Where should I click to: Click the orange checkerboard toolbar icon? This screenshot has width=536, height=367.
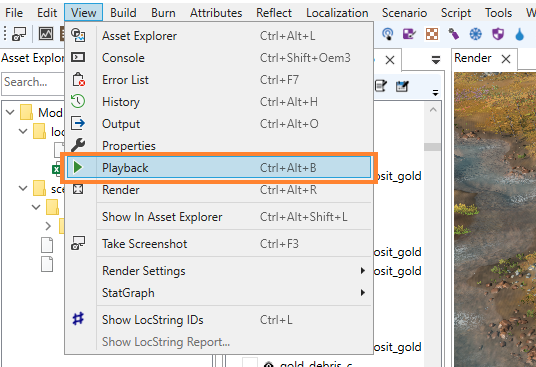pos(432,34)
